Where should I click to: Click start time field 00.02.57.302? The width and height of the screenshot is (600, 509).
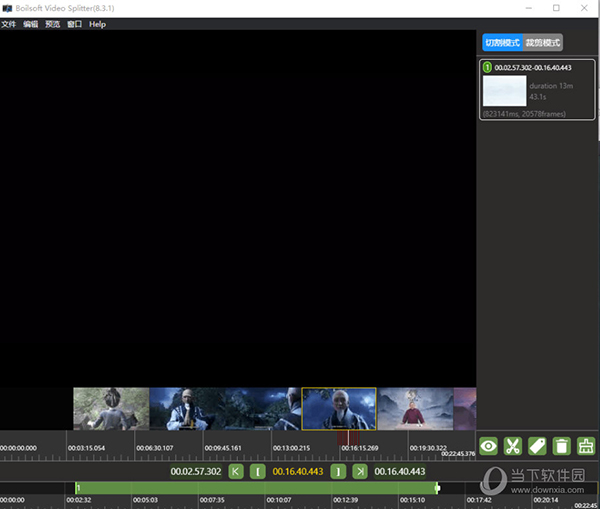[196, 471]
